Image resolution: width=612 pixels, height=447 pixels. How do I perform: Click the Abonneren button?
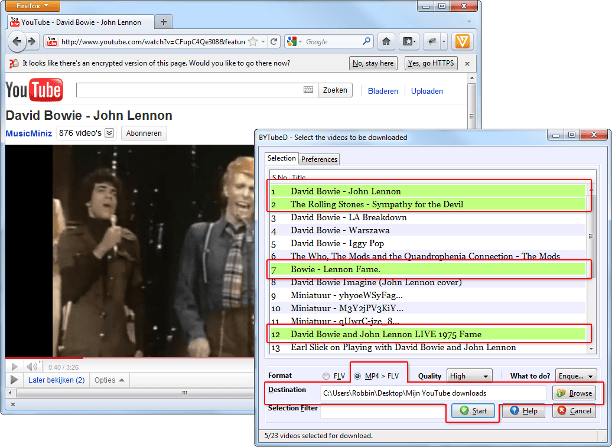click(x=144, y=134)
